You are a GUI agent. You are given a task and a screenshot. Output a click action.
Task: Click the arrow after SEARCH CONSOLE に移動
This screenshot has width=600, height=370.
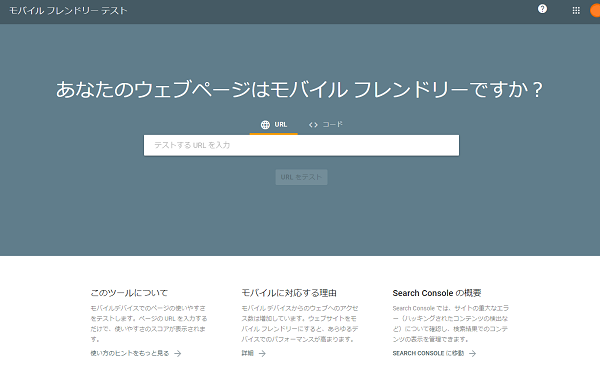(x=473, y=354)
